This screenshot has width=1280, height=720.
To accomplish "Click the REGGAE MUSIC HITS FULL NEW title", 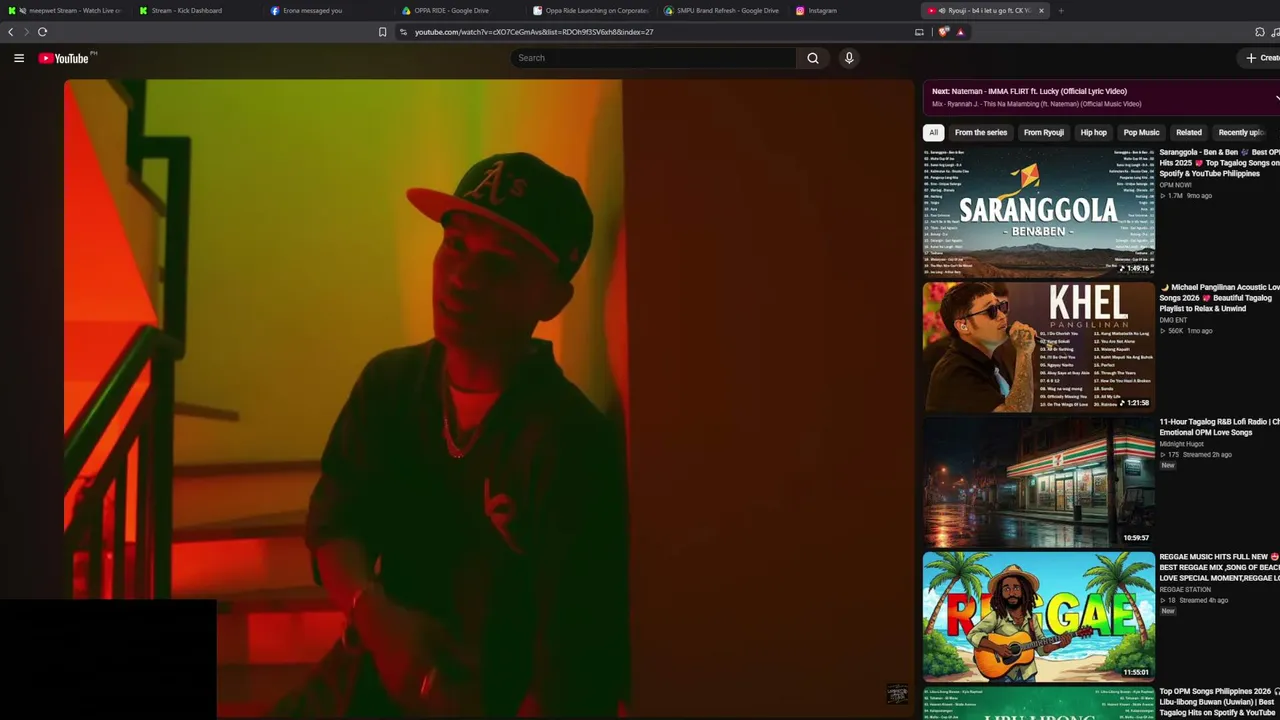I will tap(1219, 567).
